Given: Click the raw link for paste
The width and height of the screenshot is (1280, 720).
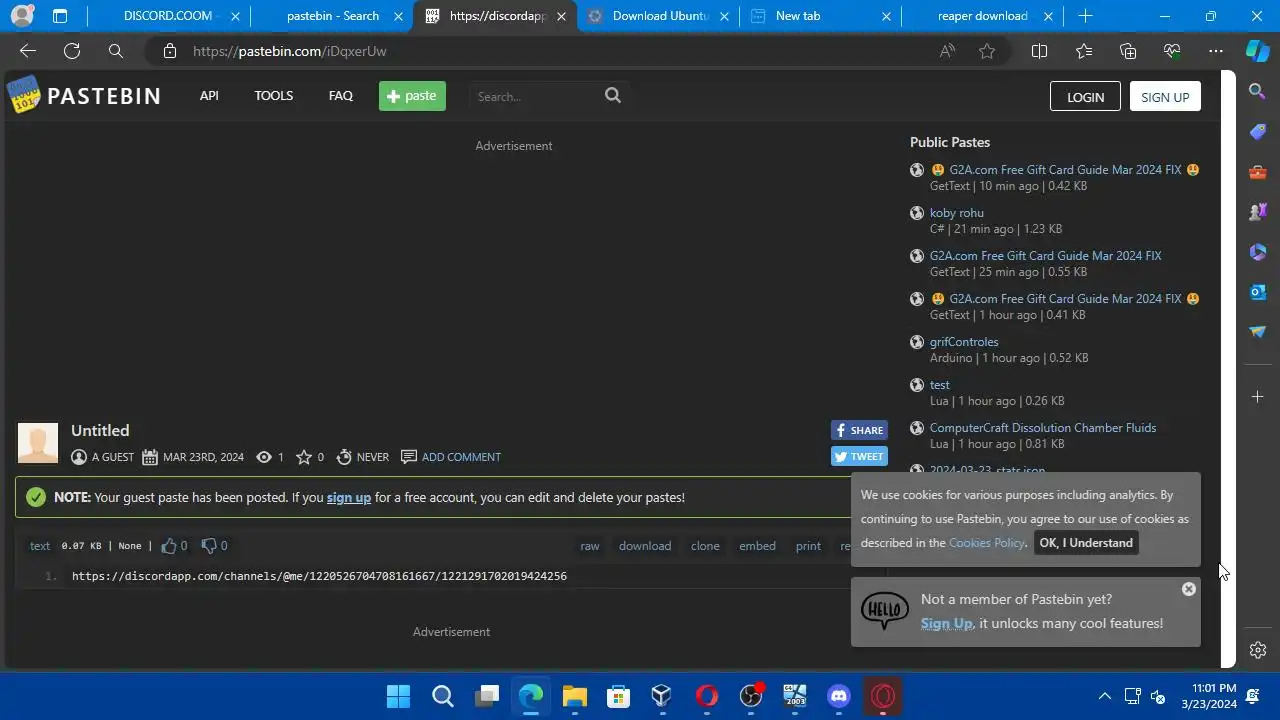Looking at the screenshot, I should tap(590, 546).
